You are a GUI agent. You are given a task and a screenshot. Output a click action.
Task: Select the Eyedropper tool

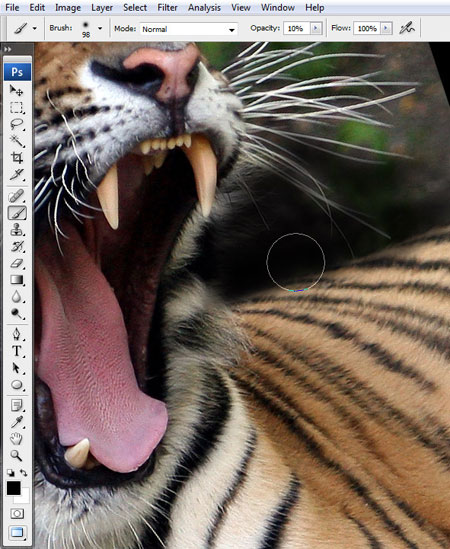16,422
